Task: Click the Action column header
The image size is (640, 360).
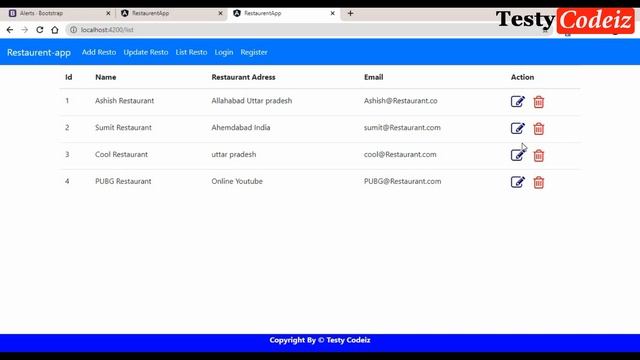Action: pyautogui.click(x=522, y=77)
